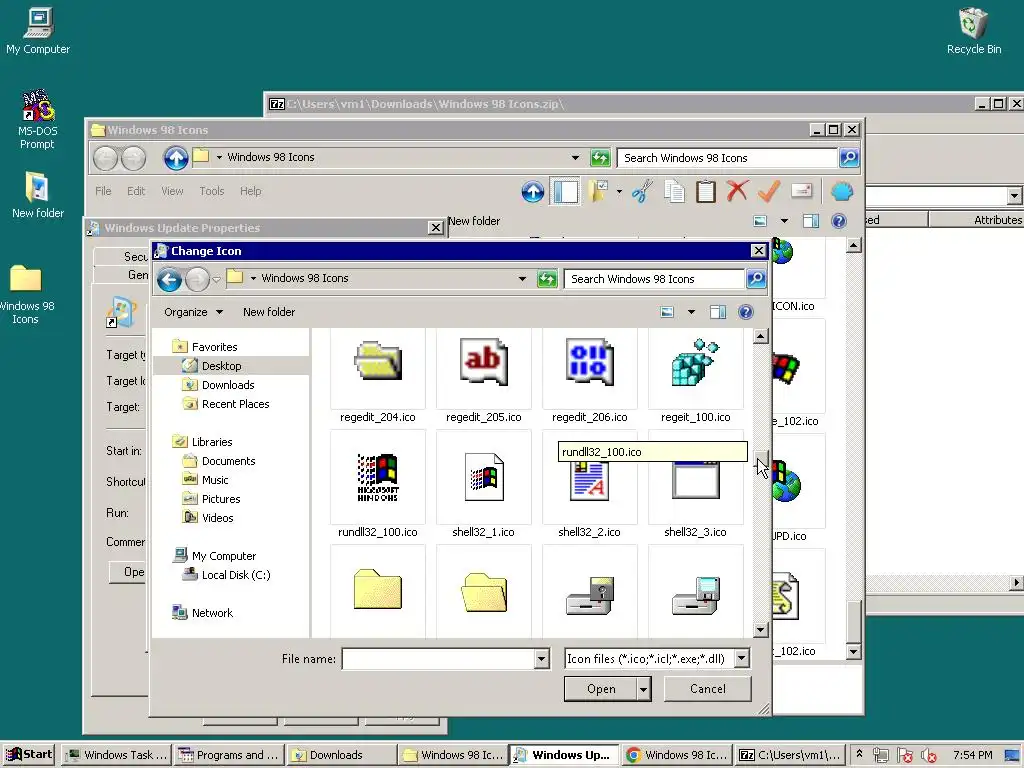
Task: Click the Cancel button
Action: 707,689
